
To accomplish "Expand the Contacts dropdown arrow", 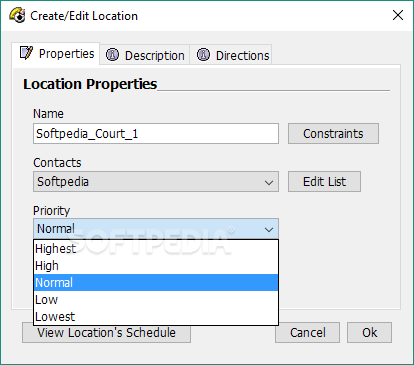I will (269, 182).
